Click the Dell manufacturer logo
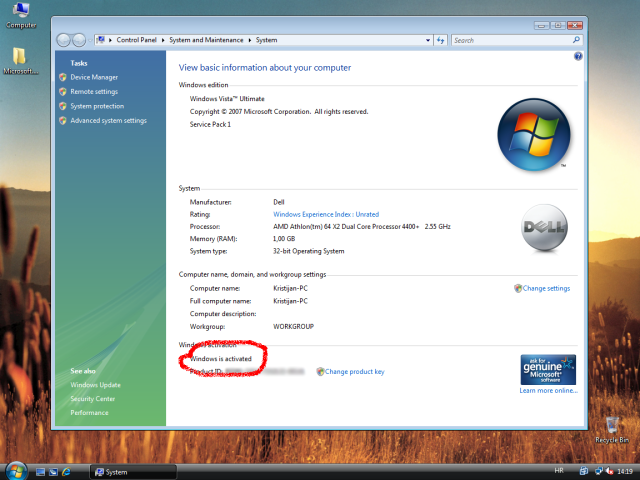Image resolution: width=640 pixels, height=480 pixels. pos(544,227)
